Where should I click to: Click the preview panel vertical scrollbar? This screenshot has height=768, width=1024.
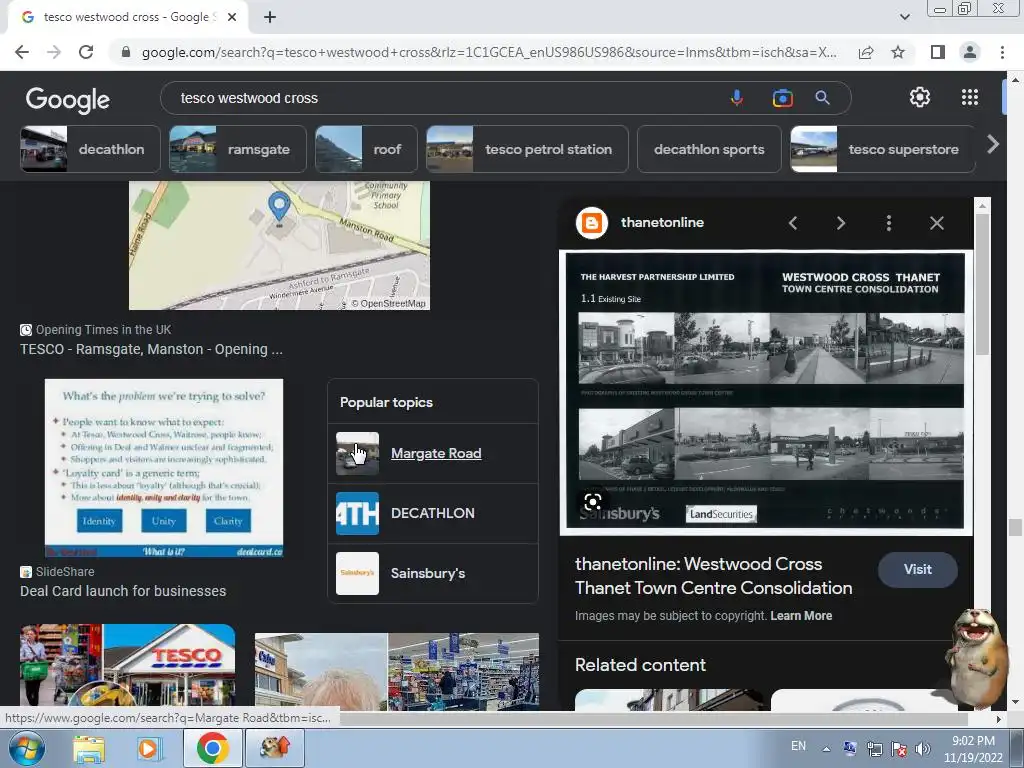[x=982, y=284]
